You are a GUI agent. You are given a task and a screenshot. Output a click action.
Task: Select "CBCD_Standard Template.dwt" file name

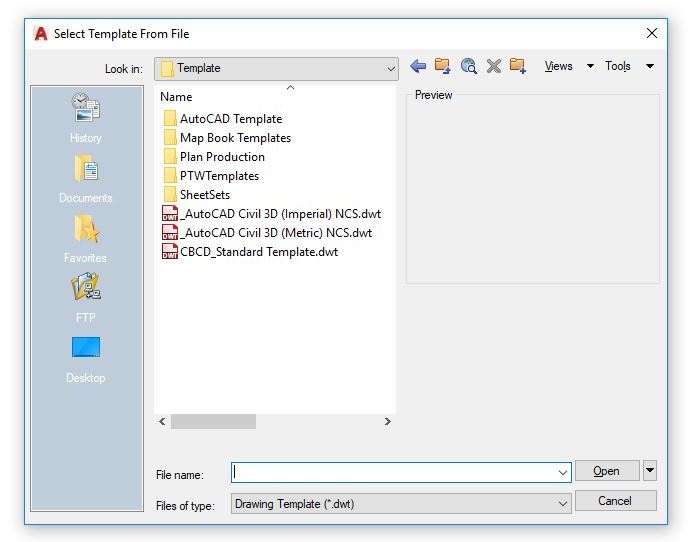tap(259, 252)
